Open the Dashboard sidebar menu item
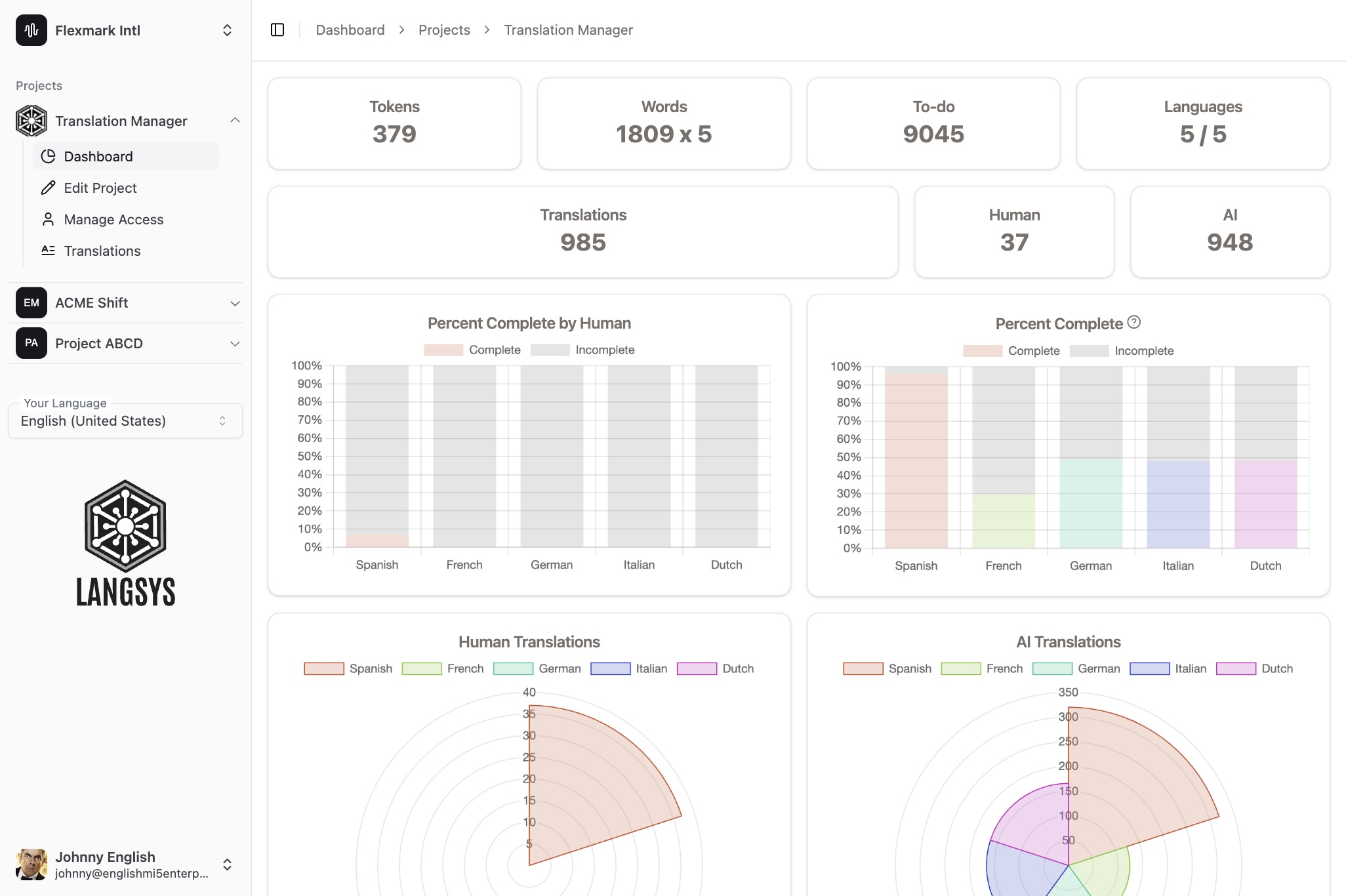Screen dimensions: 1346x896 click(126, 156)
